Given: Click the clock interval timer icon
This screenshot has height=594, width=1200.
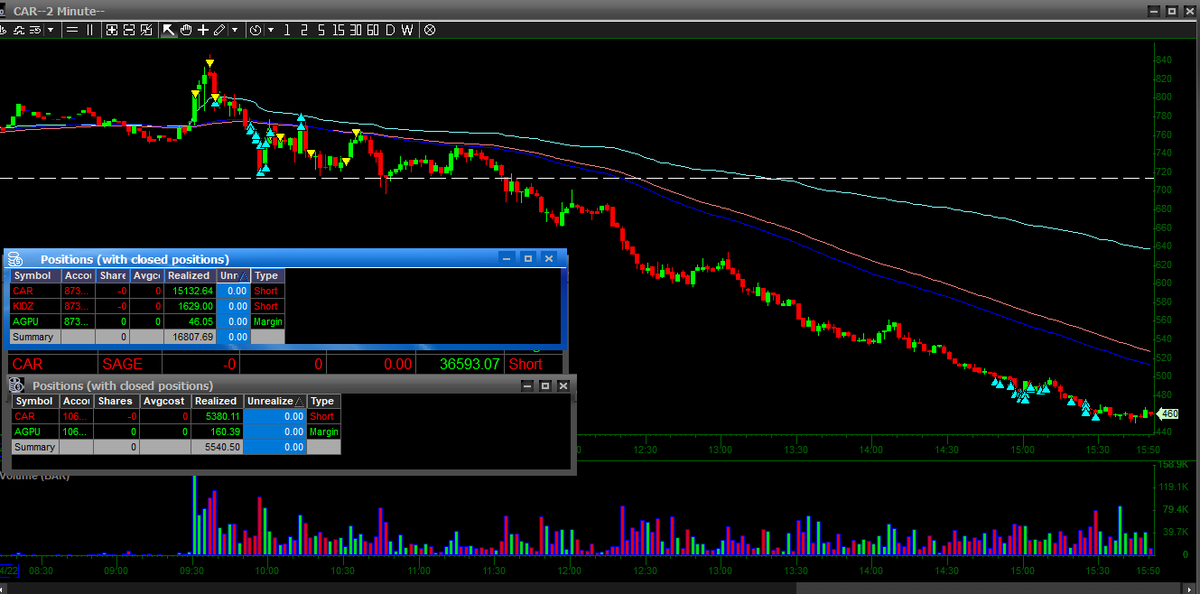Looking at the screenshot, I should (255, 30).
